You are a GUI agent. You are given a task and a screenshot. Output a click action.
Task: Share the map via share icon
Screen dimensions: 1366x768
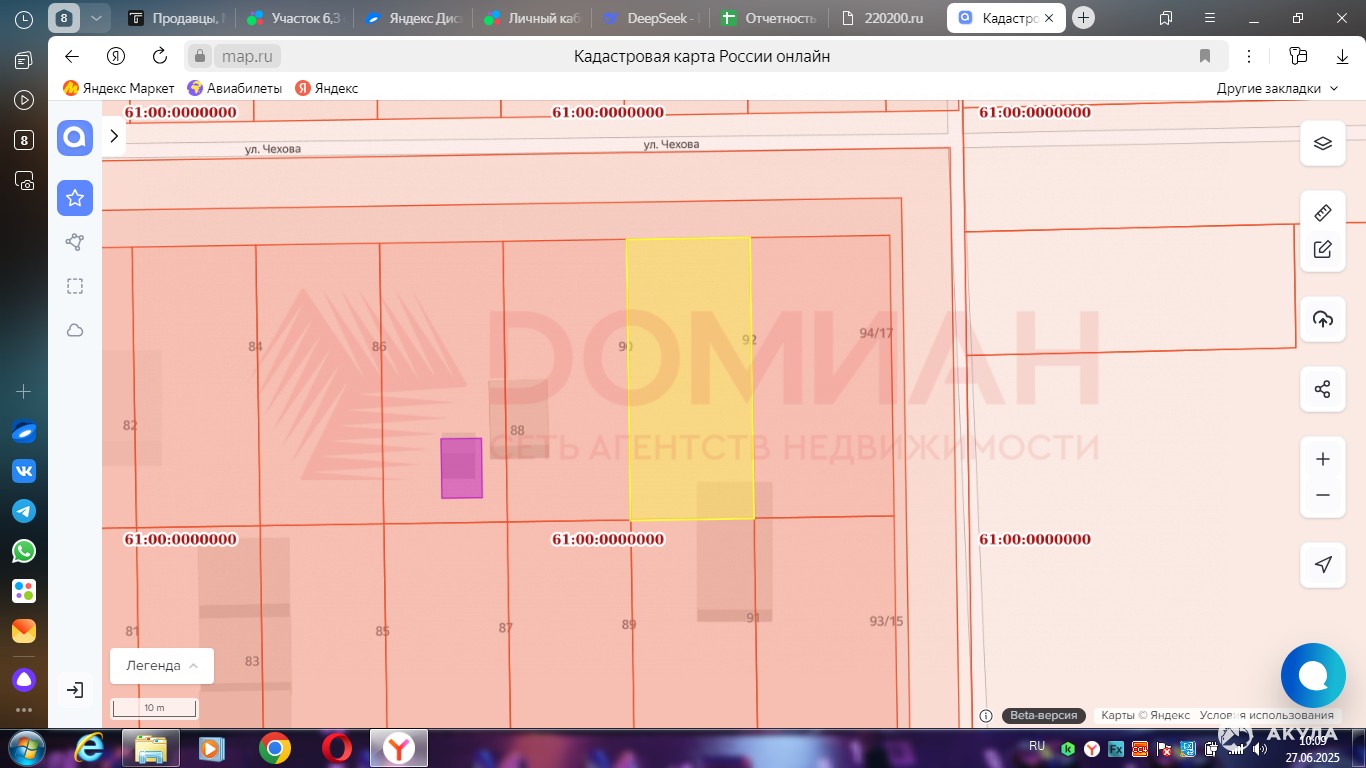(1322, 389)
